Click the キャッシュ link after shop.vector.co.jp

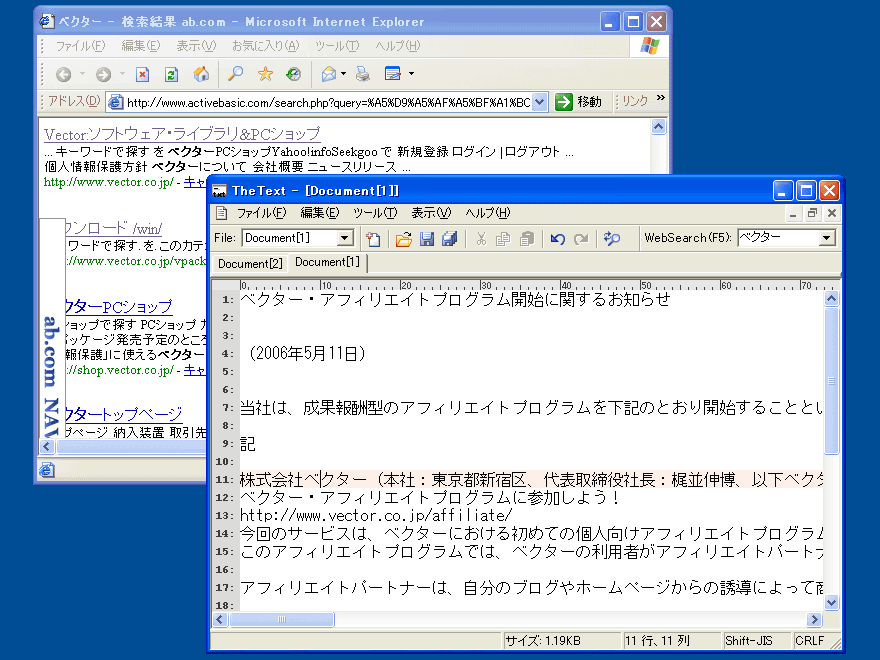195,370
